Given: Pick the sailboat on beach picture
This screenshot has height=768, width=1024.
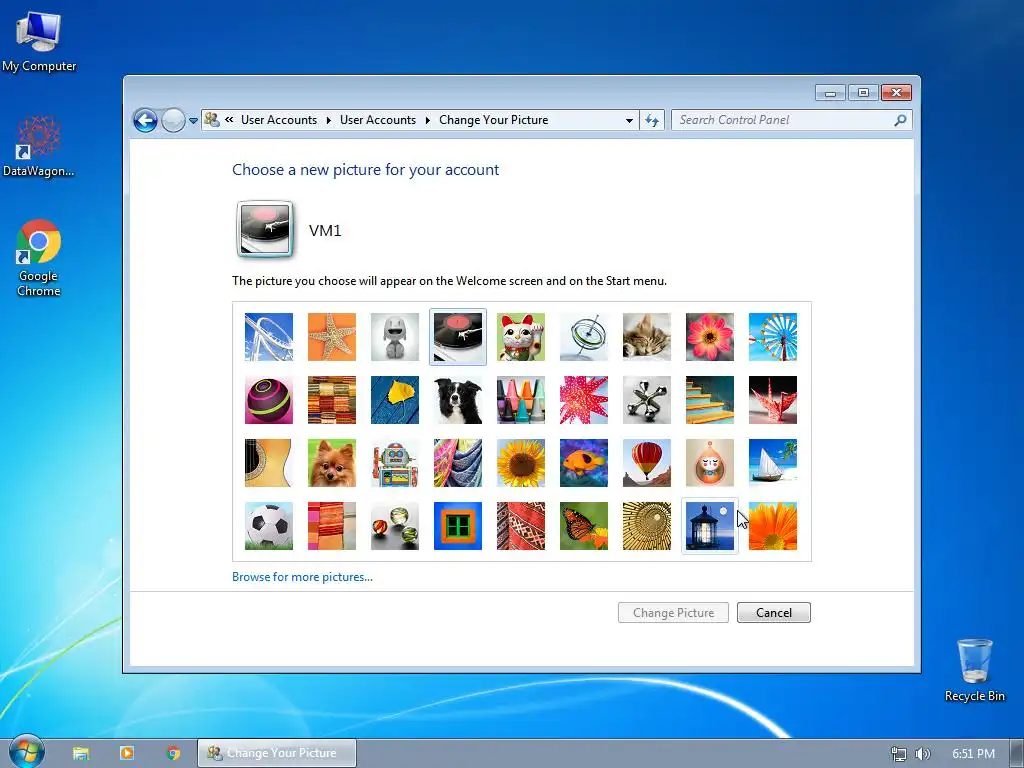Looking at the screenshot, I should pos(773,463).
